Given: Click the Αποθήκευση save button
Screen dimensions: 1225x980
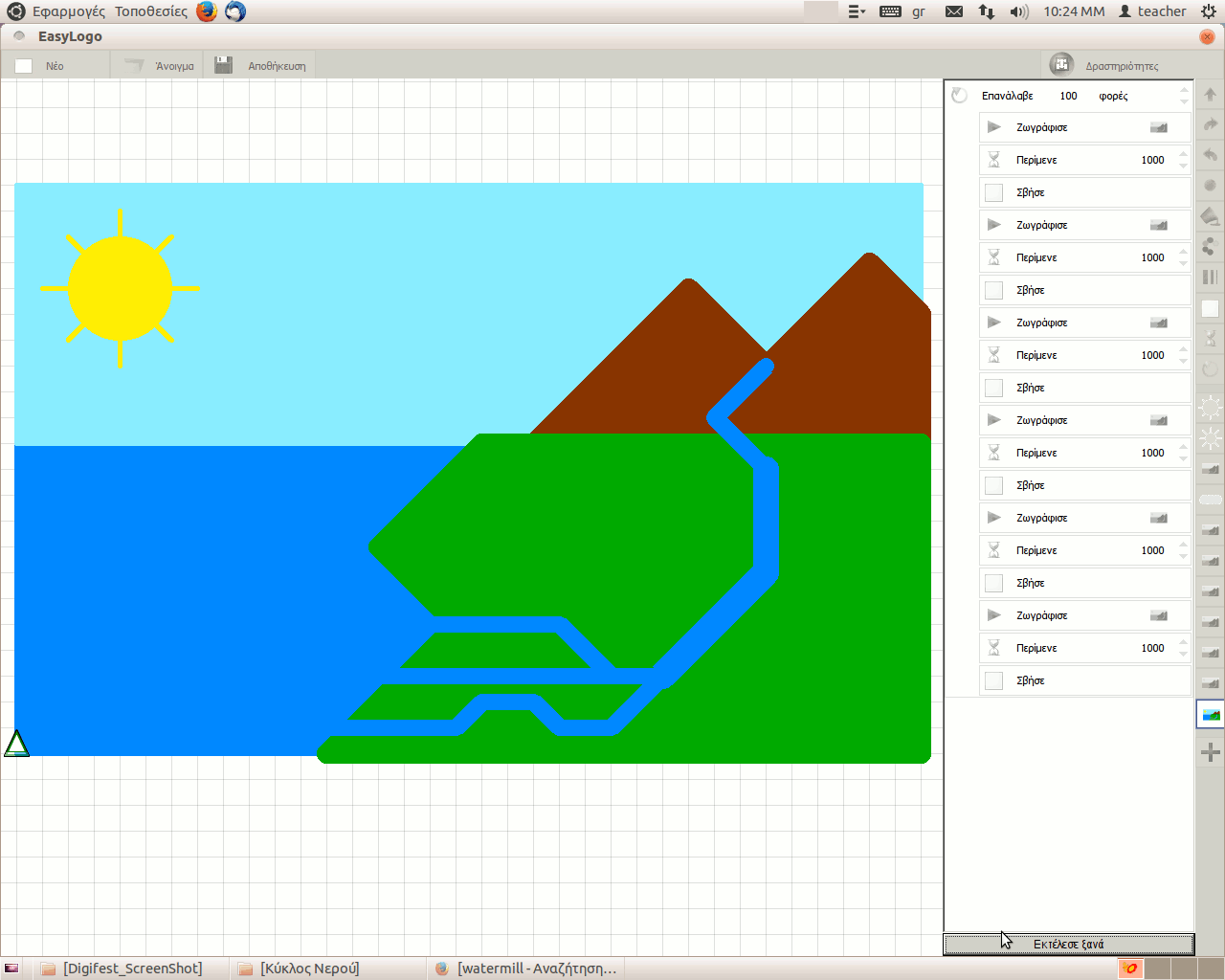Looking at the screenshot, I should pos(263,66).
